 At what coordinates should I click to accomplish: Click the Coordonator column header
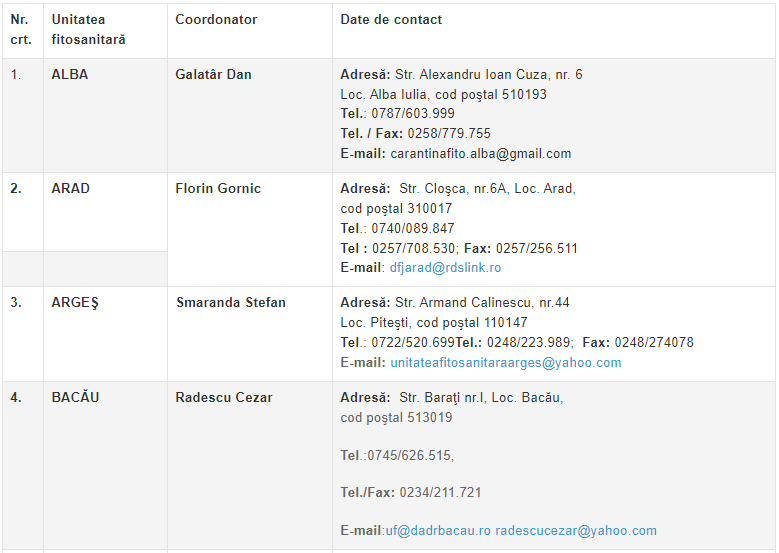[250, 31]
